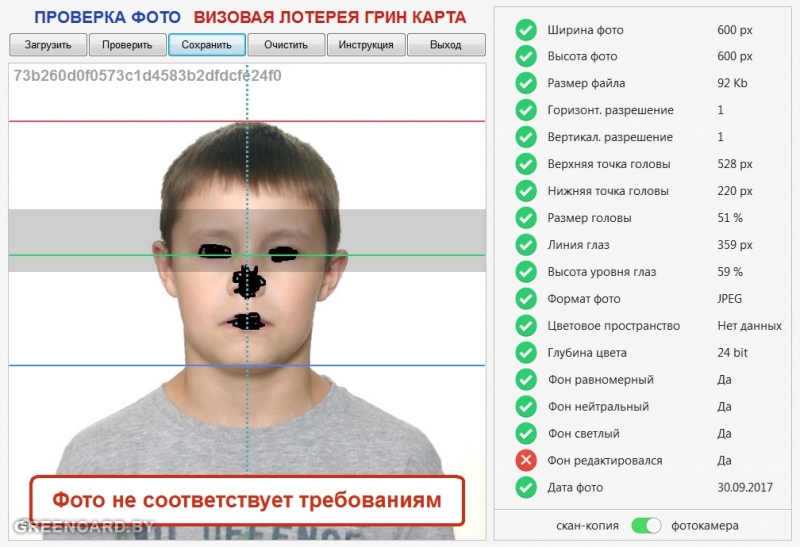Click the check icon beside Глубина цвета

click(526, 353)
